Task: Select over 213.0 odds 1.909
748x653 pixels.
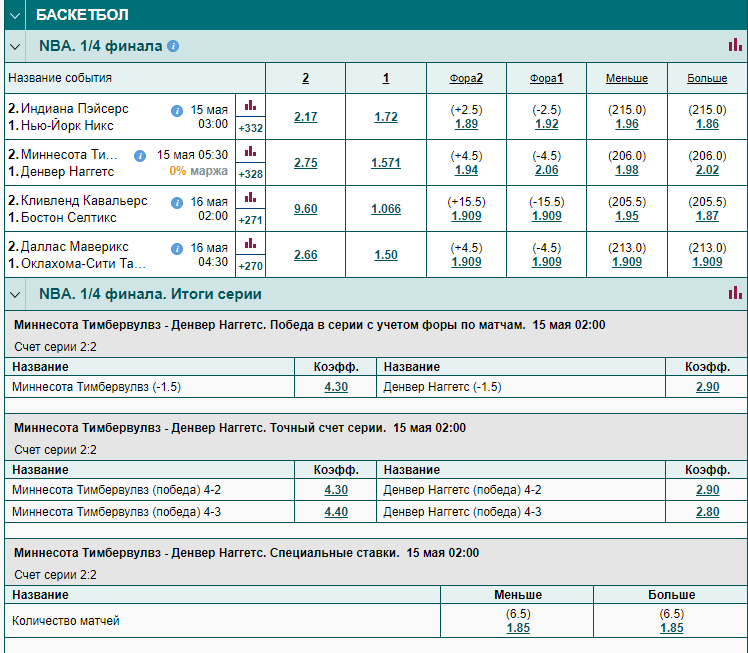Action: 707,262
